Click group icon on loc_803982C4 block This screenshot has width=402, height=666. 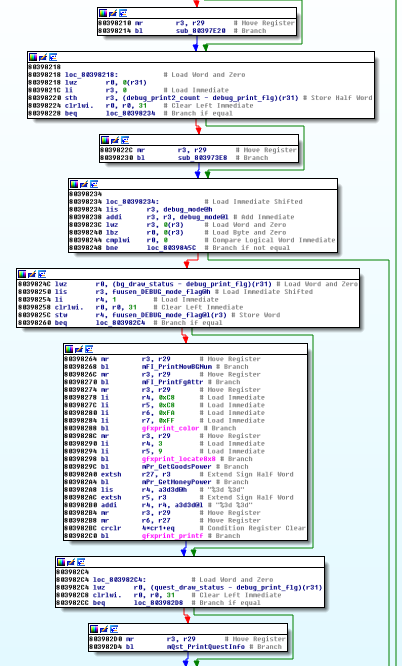[81, 562]
